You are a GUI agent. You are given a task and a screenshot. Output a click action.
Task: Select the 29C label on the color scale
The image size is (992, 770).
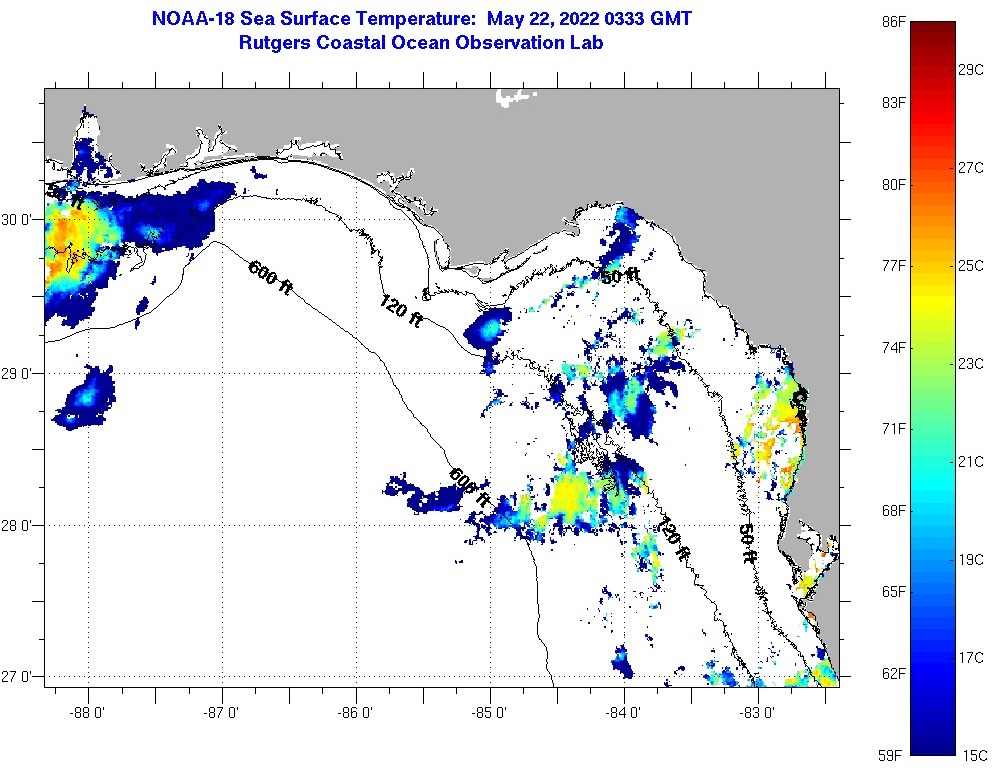pyautogui.click(x=972, y=69)
